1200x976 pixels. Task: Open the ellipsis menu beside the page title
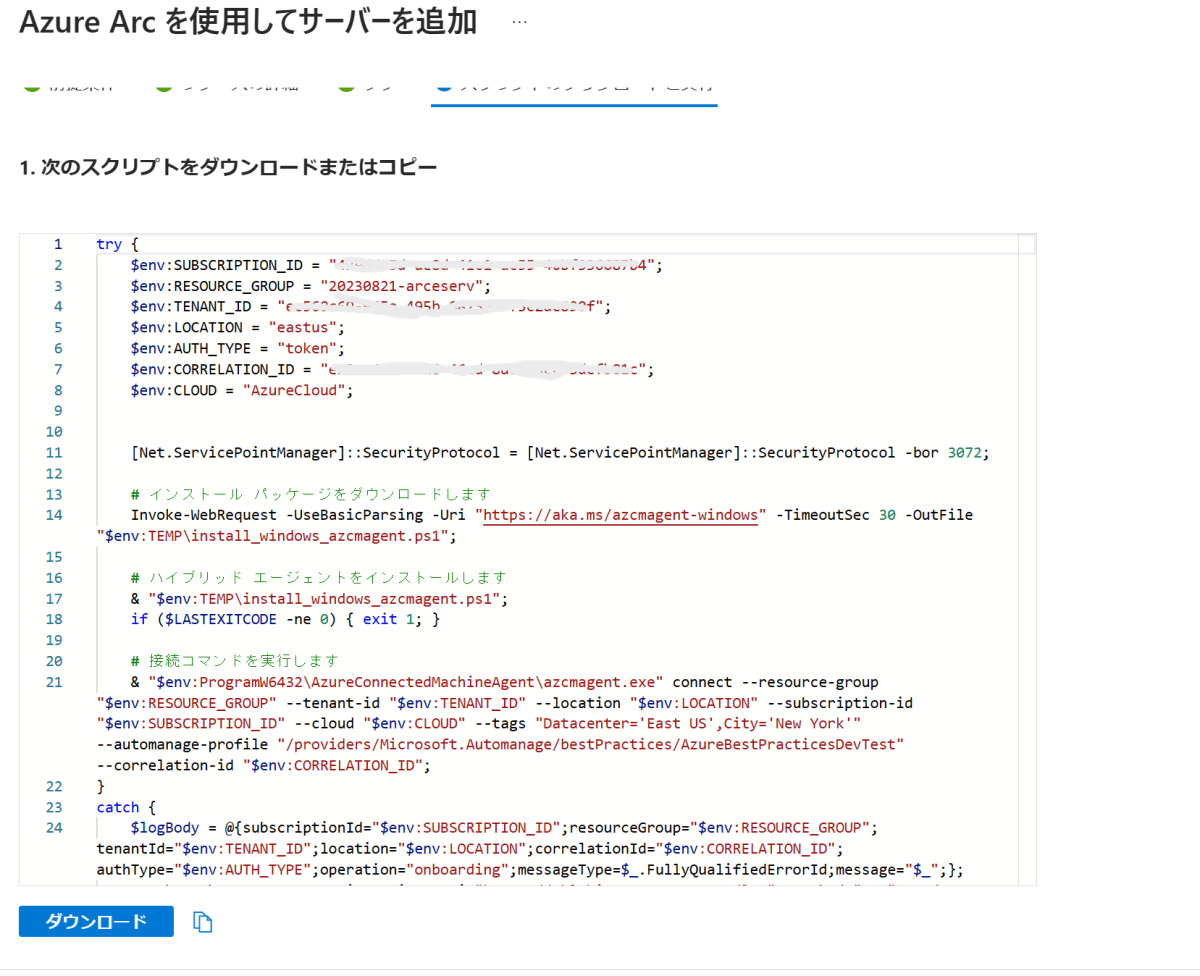519,22
